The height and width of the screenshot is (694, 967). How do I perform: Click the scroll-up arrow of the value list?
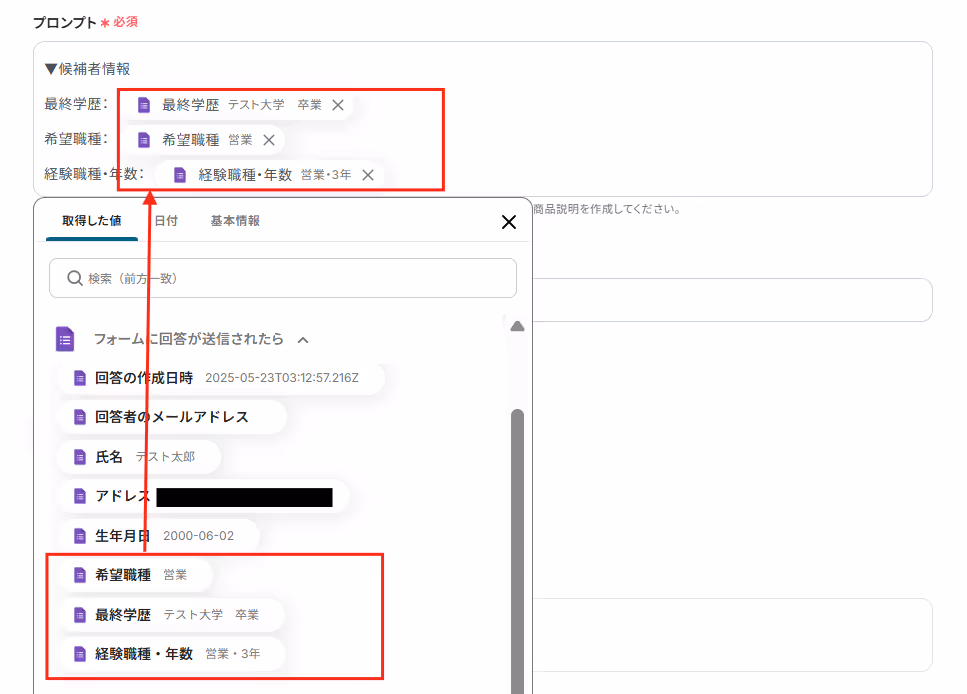coord(517,326)
